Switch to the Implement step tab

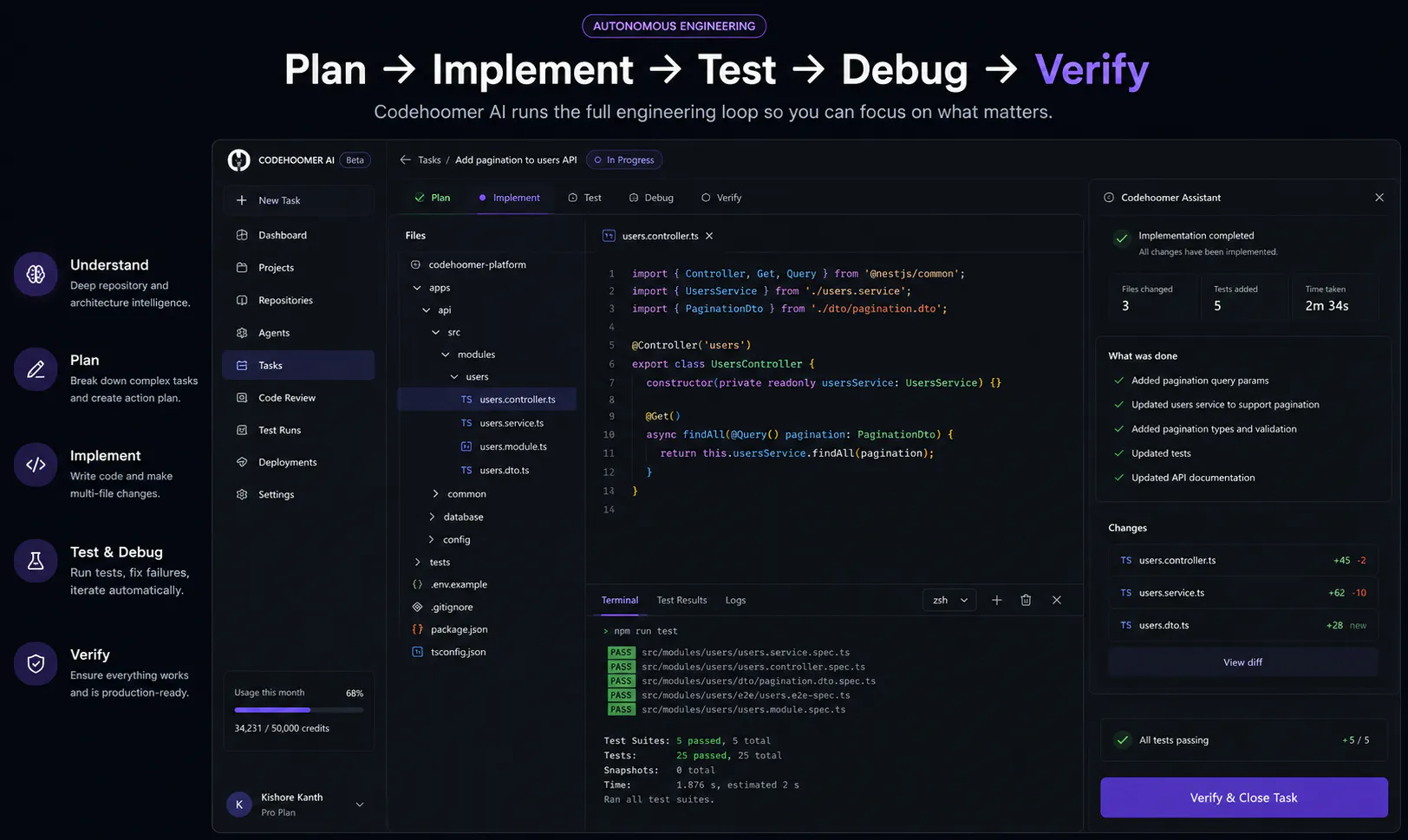pos(509,198)
